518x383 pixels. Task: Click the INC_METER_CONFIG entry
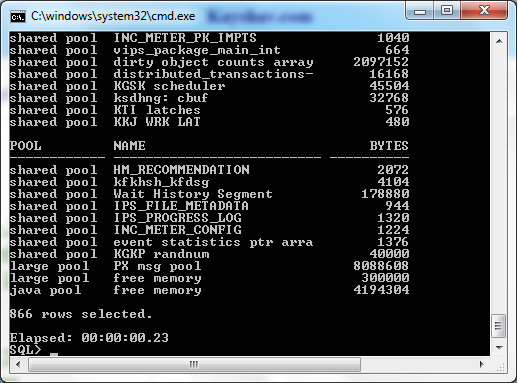177,230
